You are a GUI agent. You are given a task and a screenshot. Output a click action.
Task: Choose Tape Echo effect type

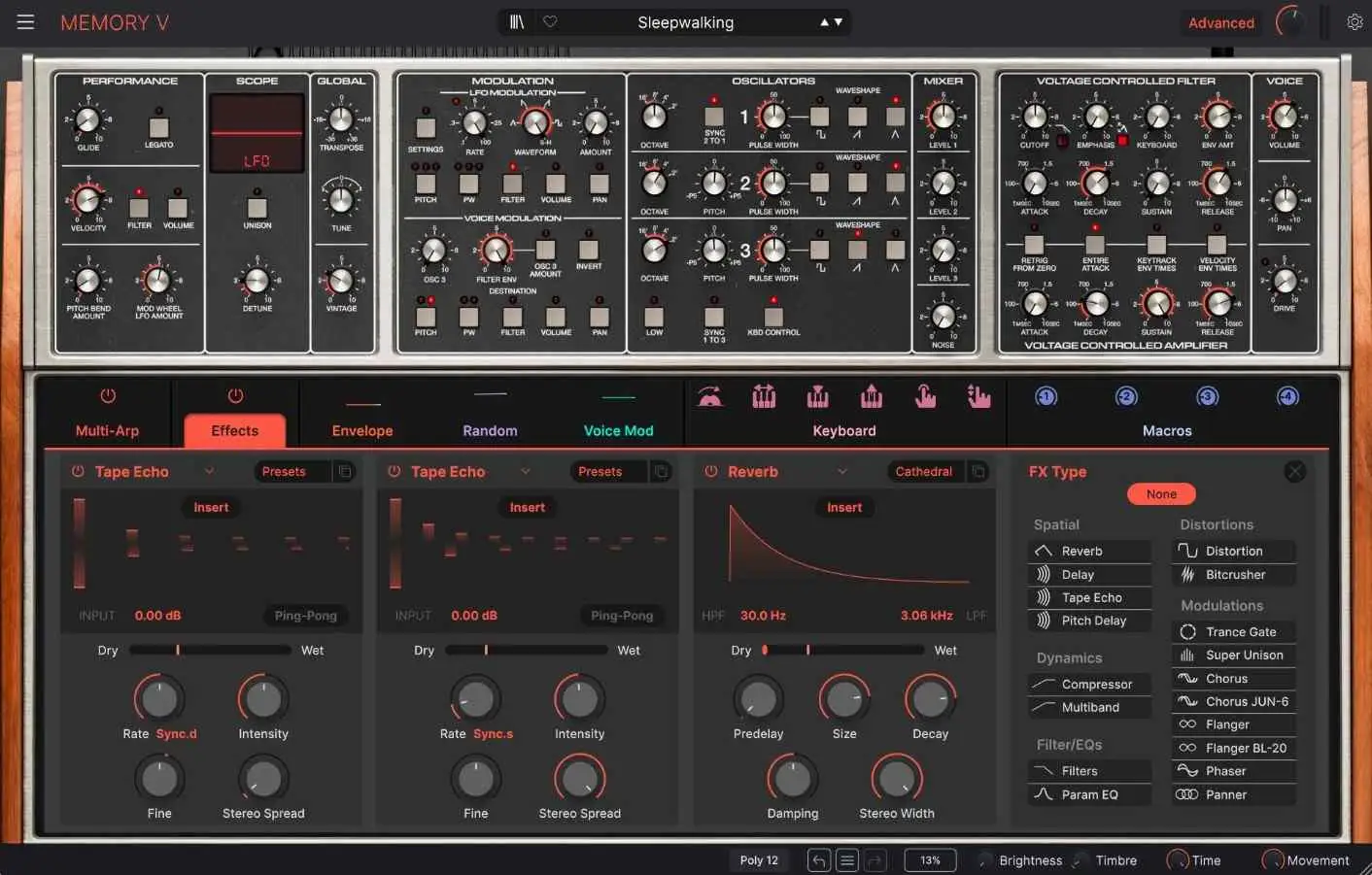[x=1089, y=597]
